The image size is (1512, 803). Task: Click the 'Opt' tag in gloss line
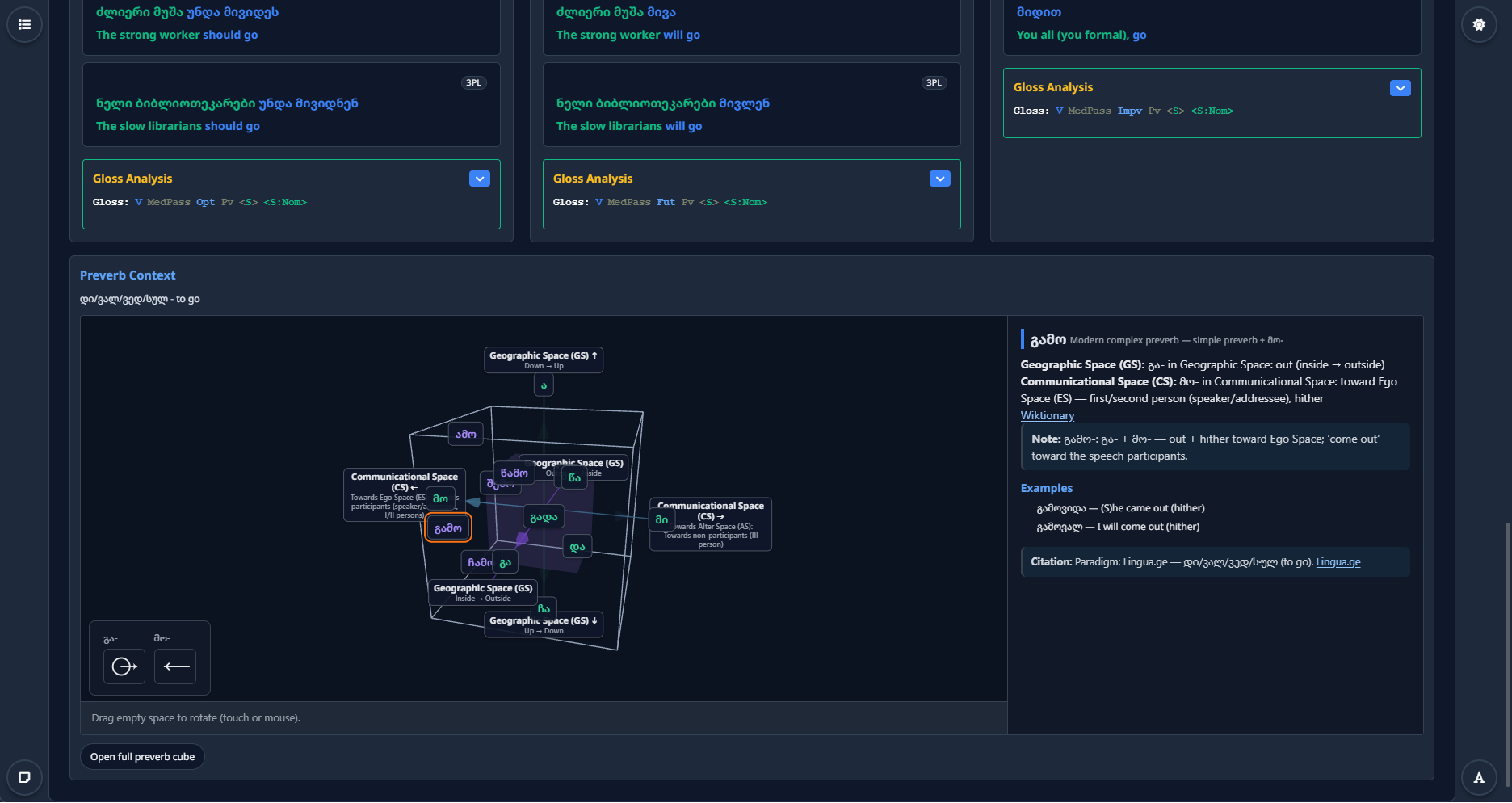(206, 202)
